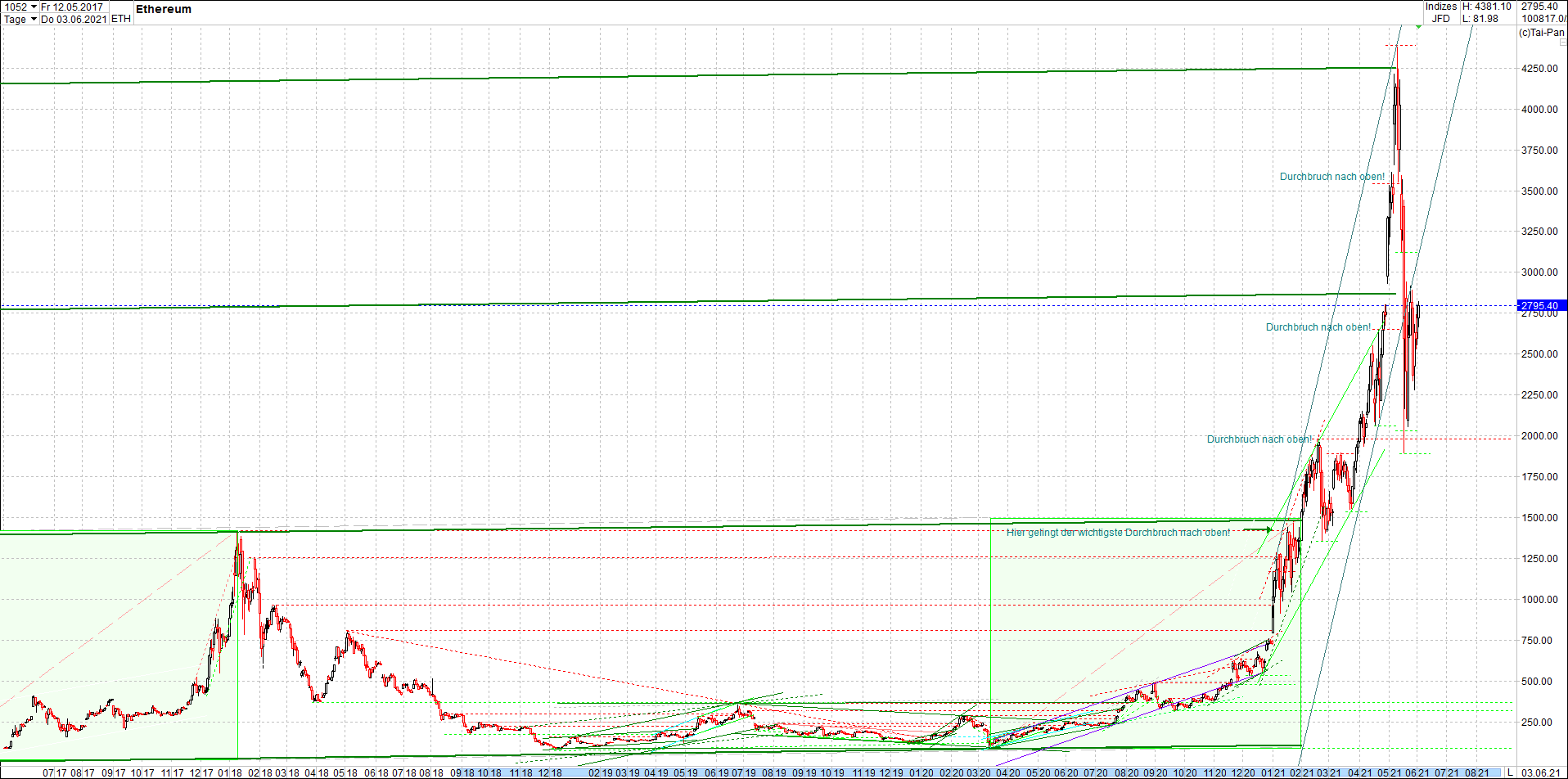Screen dimensions: 1568x779
Task: Open the Tage timeframe dropdown
Action: pyautogui.click(x=14, y=19)
